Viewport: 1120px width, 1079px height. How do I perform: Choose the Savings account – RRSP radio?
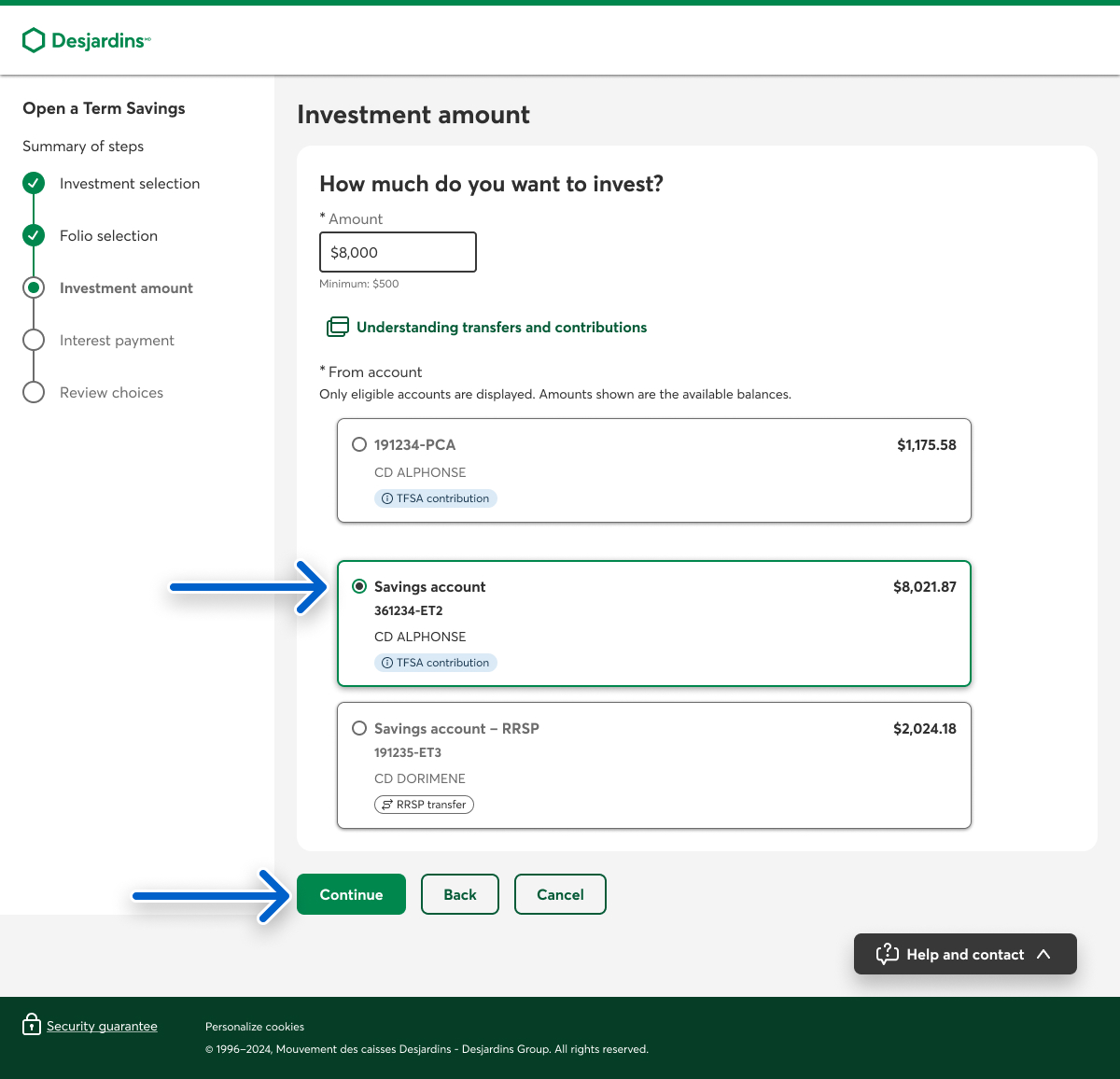pyautogui.click(x=359, y=728)
